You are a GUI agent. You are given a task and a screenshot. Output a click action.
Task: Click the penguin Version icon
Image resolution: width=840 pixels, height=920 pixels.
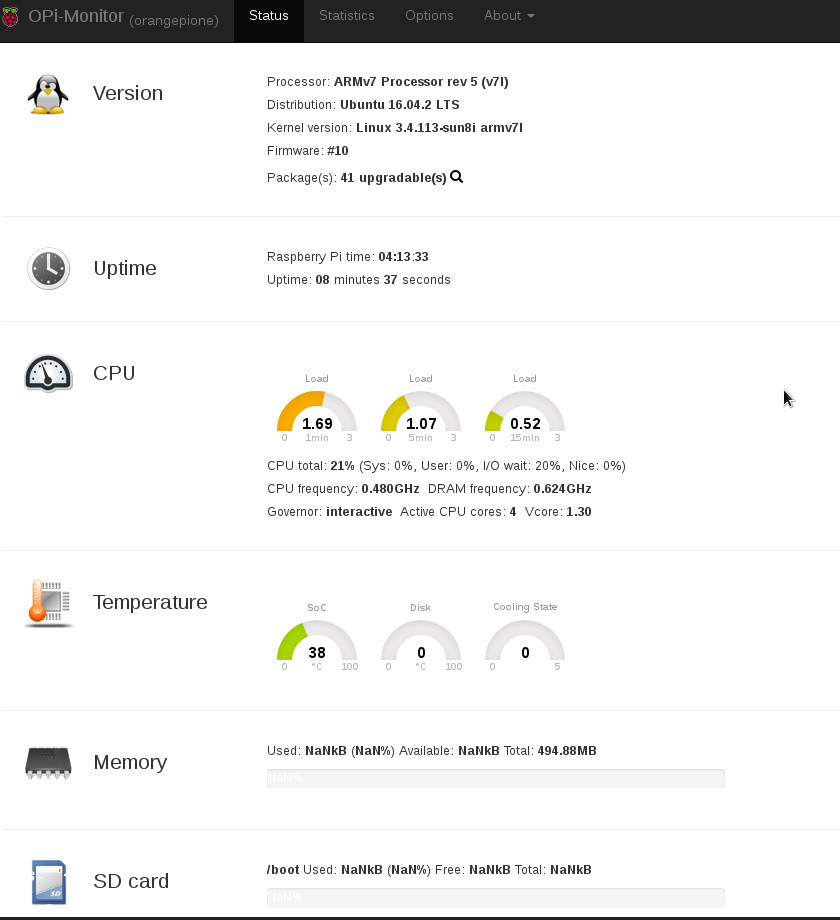coord(48,94)
